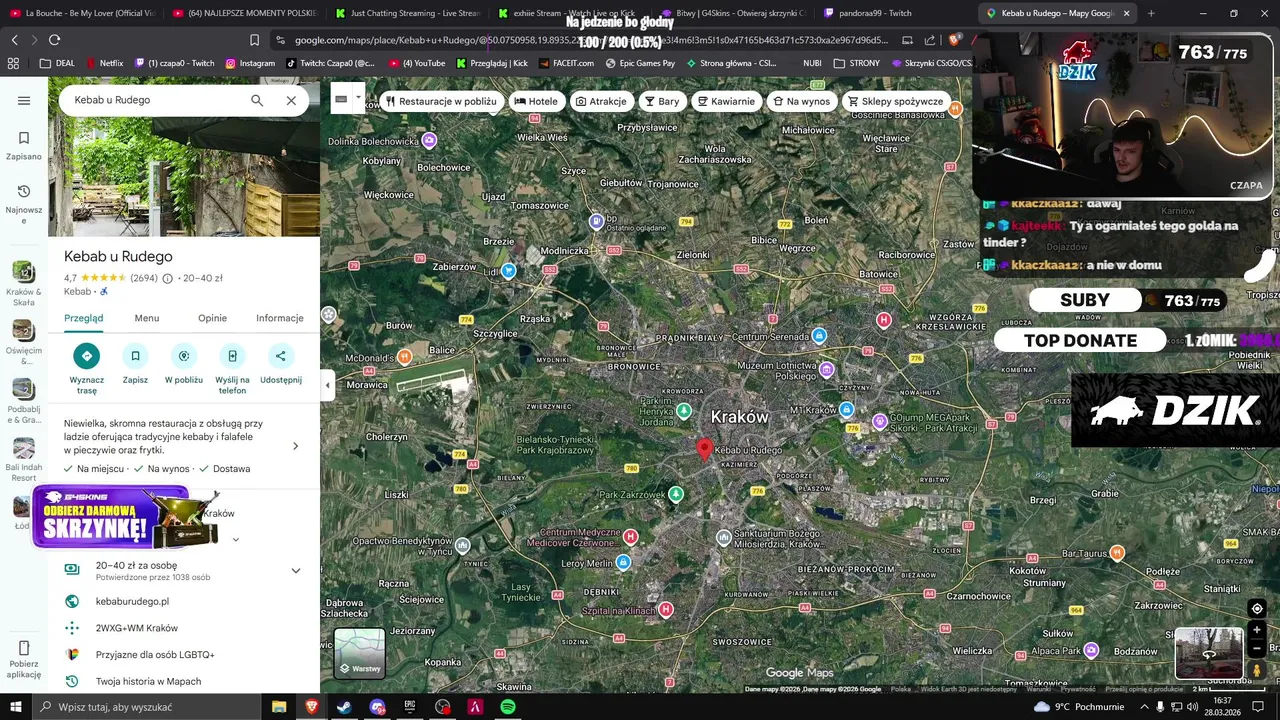
Task: Click the Steam taskbar icon
Action: click(344, 707)
